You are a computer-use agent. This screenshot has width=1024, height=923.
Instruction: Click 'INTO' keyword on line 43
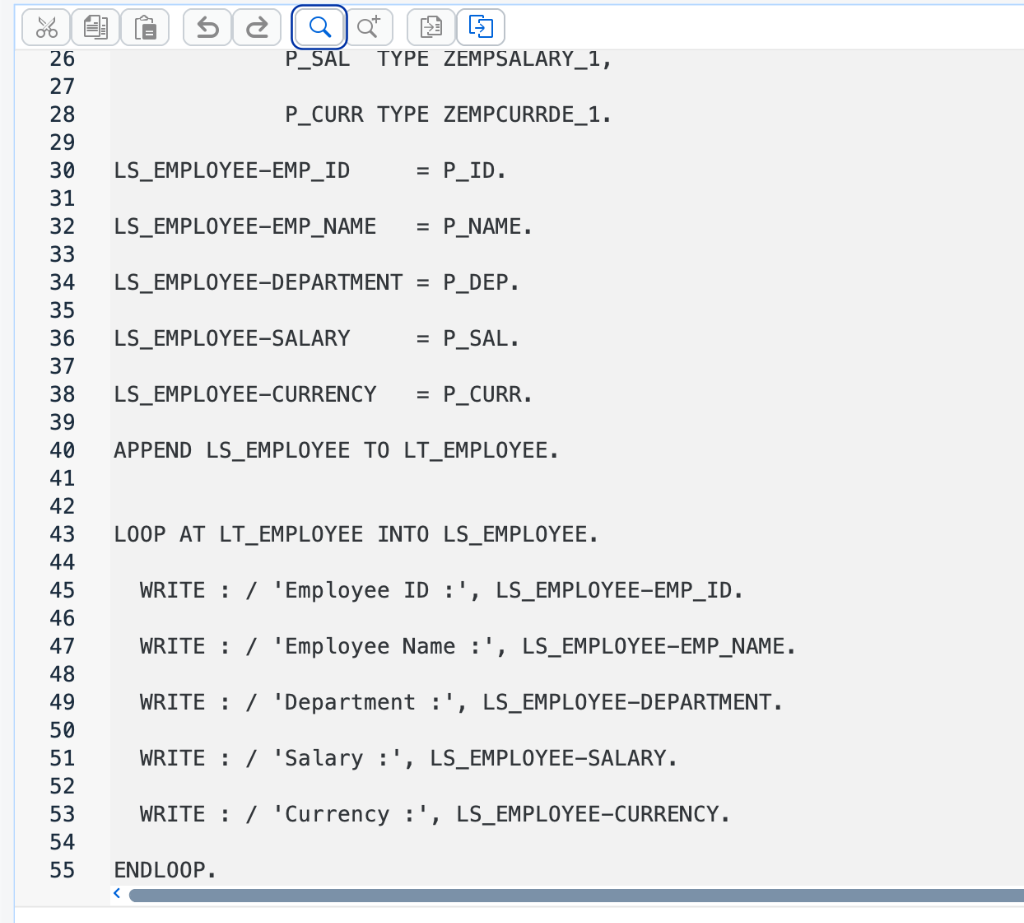(x=403, y=534)
